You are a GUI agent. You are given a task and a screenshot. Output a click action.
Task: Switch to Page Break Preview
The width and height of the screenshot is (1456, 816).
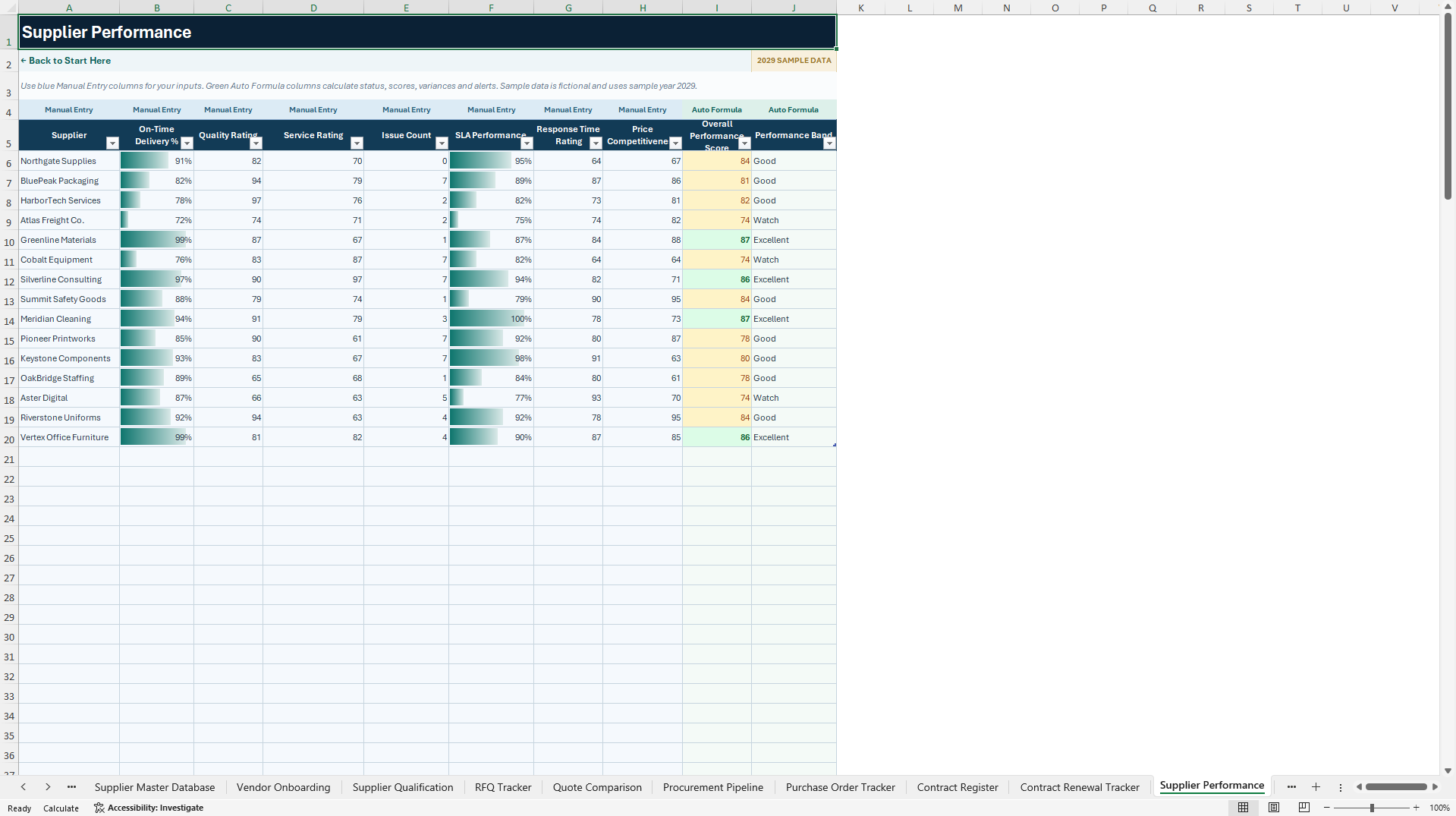1304,808
